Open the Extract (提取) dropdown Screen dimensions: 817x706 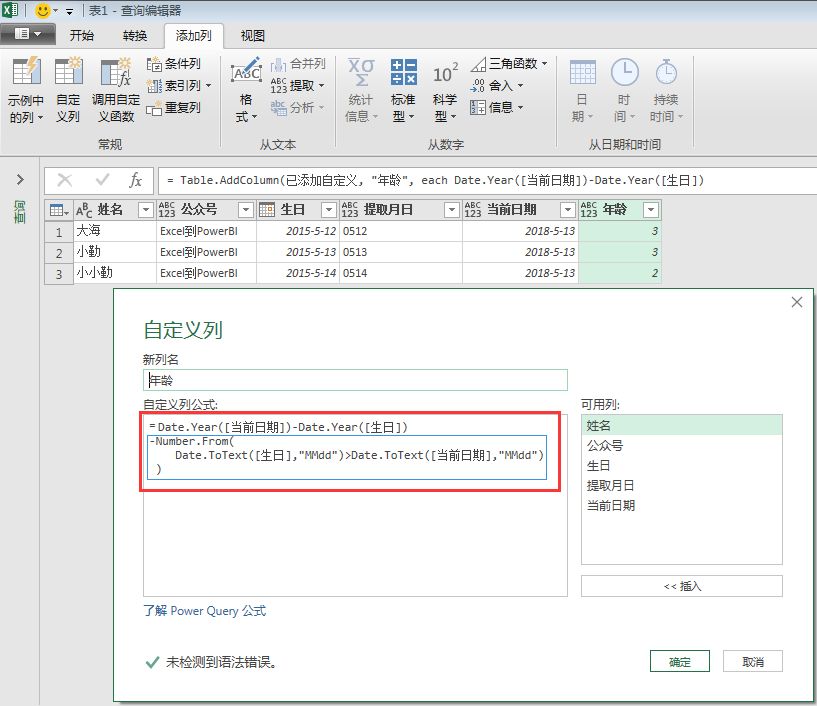(x=320, y=86)
